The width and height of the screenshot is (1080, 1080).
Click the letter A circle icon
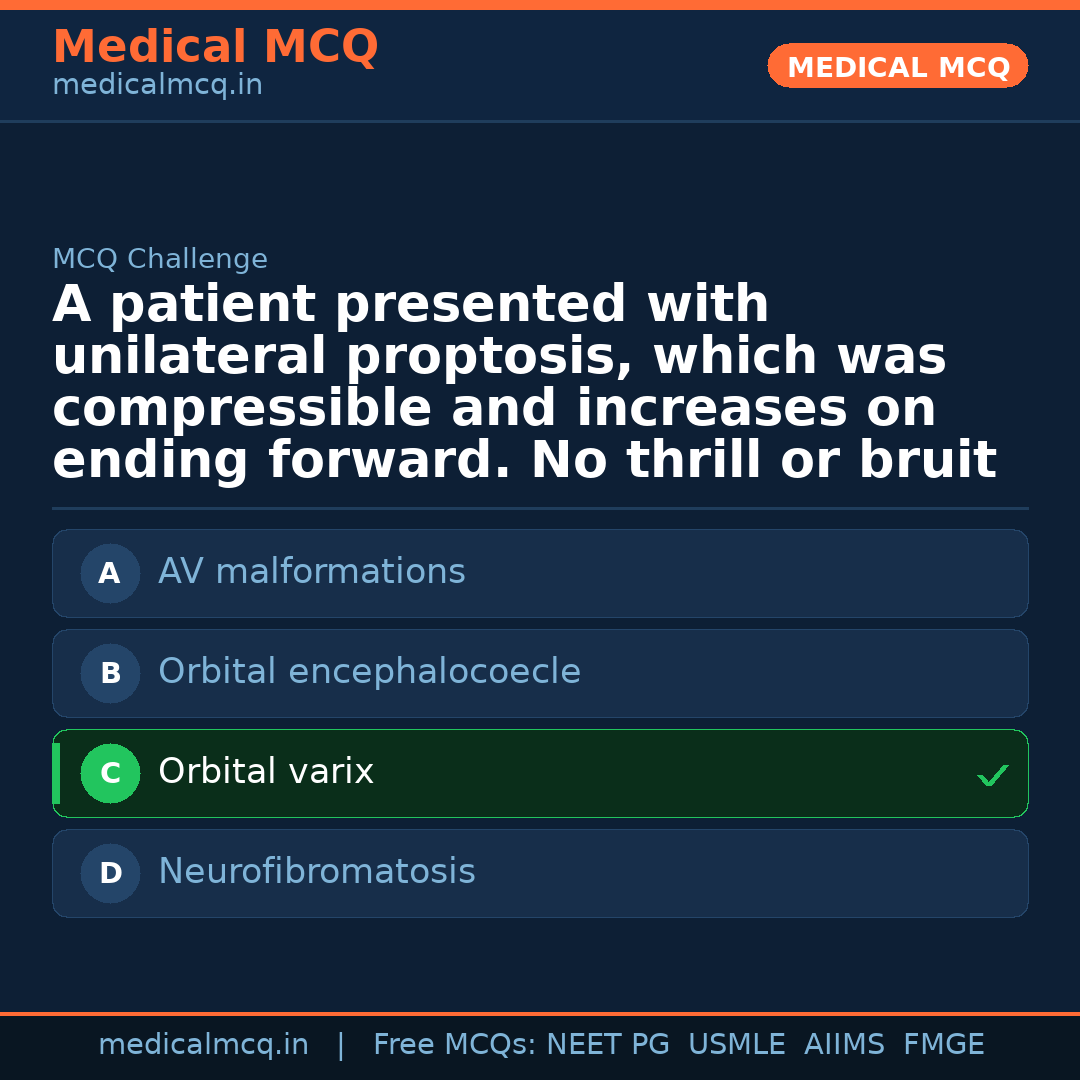pyautogui.click(x=110, y=573)
